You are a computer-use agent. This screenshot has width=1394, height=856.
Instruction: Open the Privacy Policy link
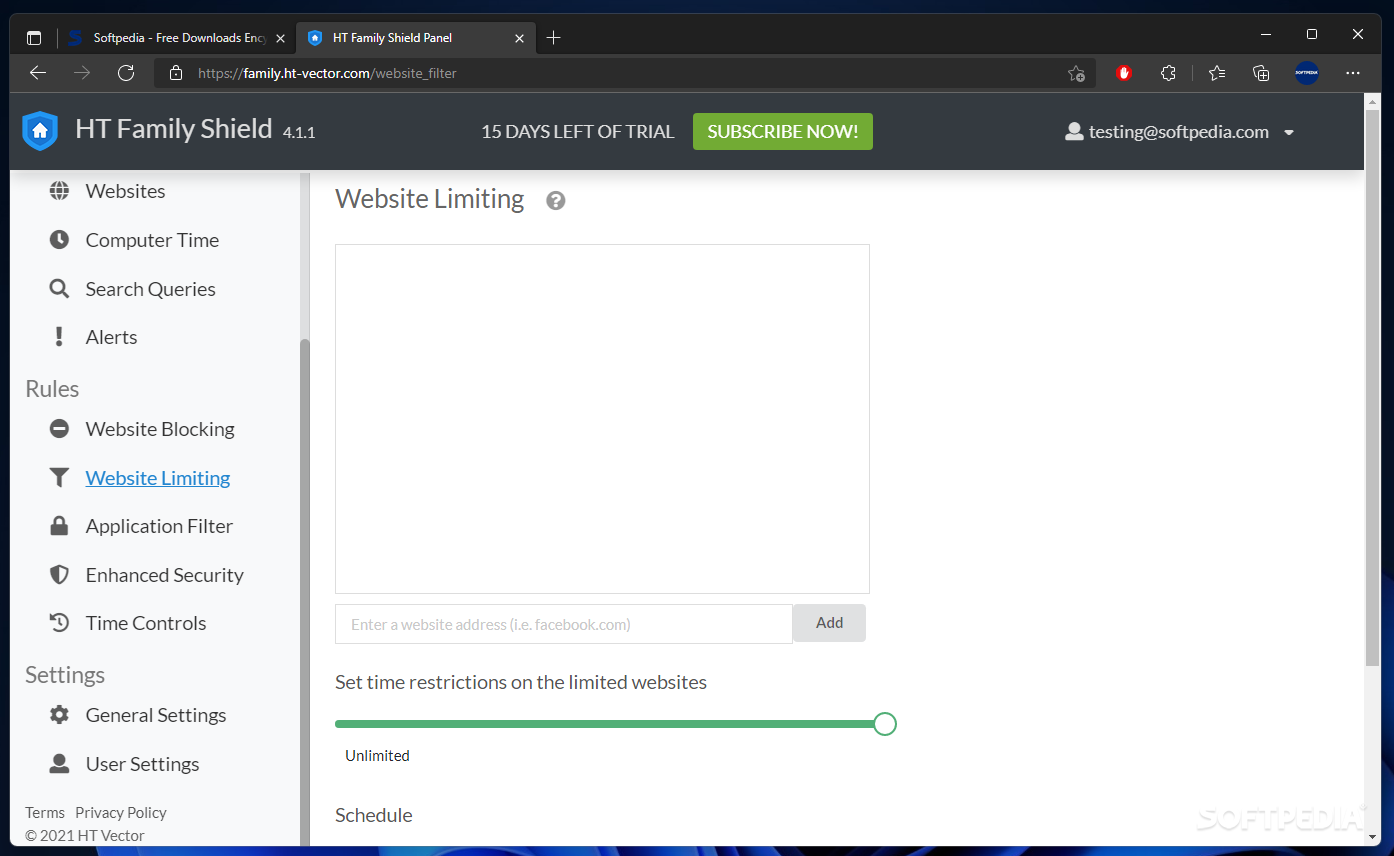[121, 813]
